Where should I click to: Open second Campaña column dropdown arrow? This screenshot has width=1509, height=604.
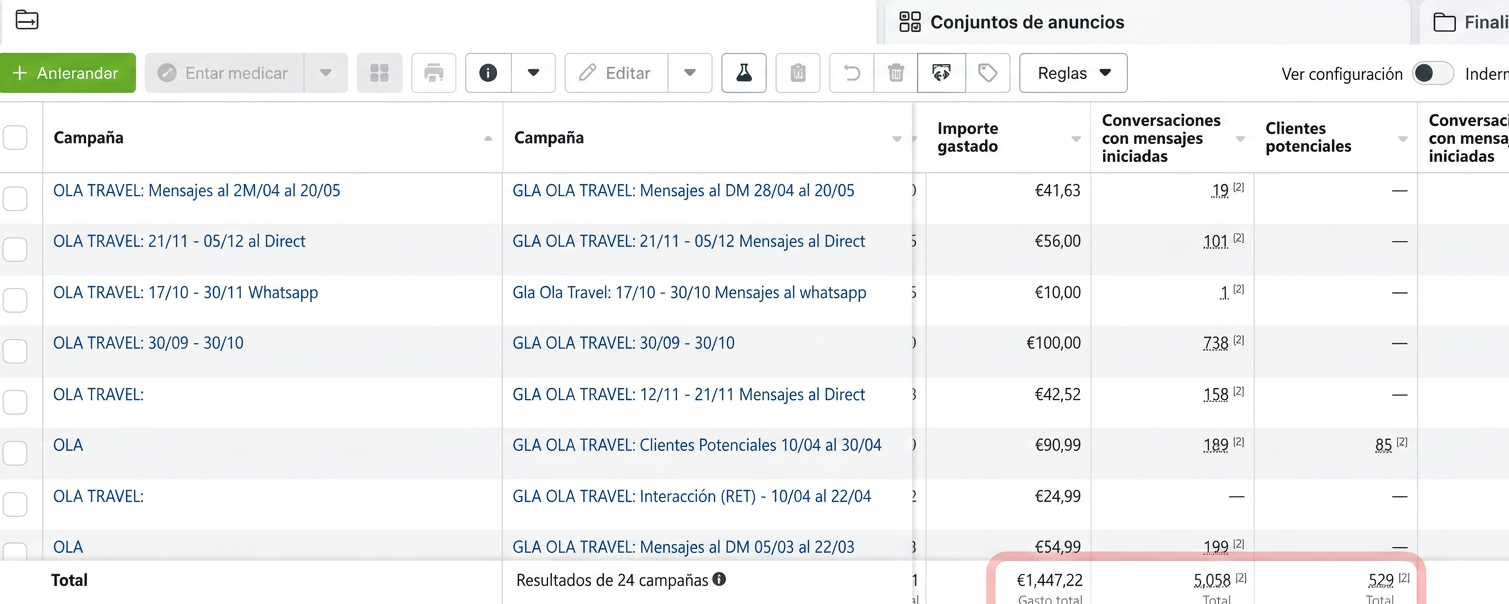(x=897, y=139)
